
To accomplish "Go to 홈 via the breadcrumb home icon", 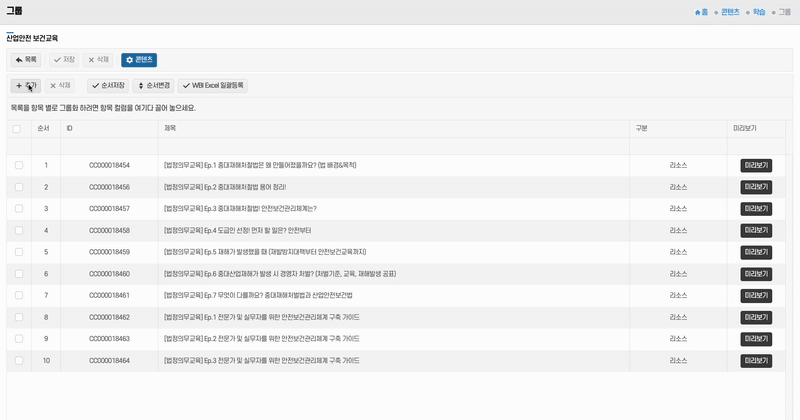I will click(702, 12).
